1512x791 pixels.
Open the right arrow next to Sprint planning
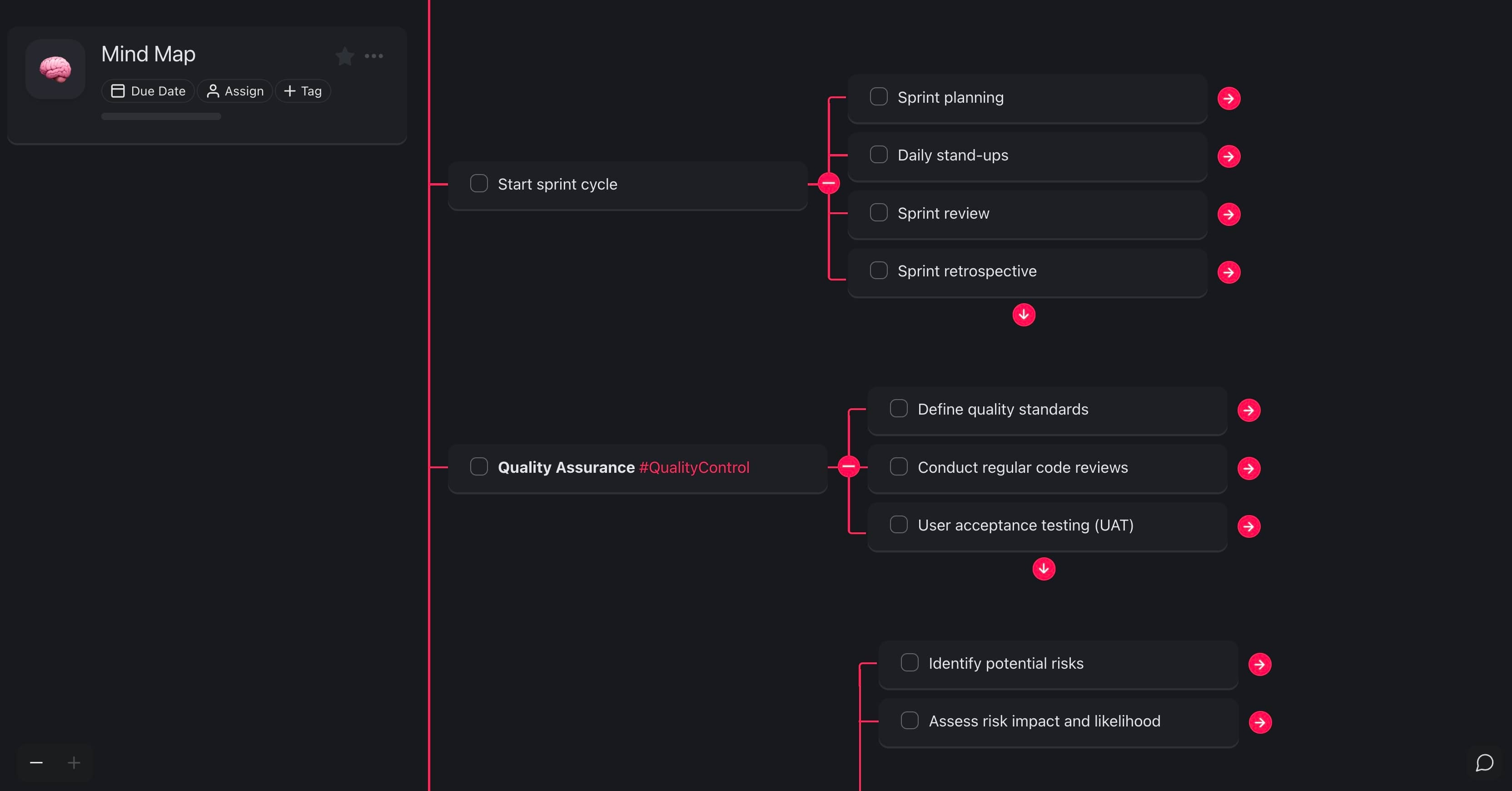coord(1230,98)
